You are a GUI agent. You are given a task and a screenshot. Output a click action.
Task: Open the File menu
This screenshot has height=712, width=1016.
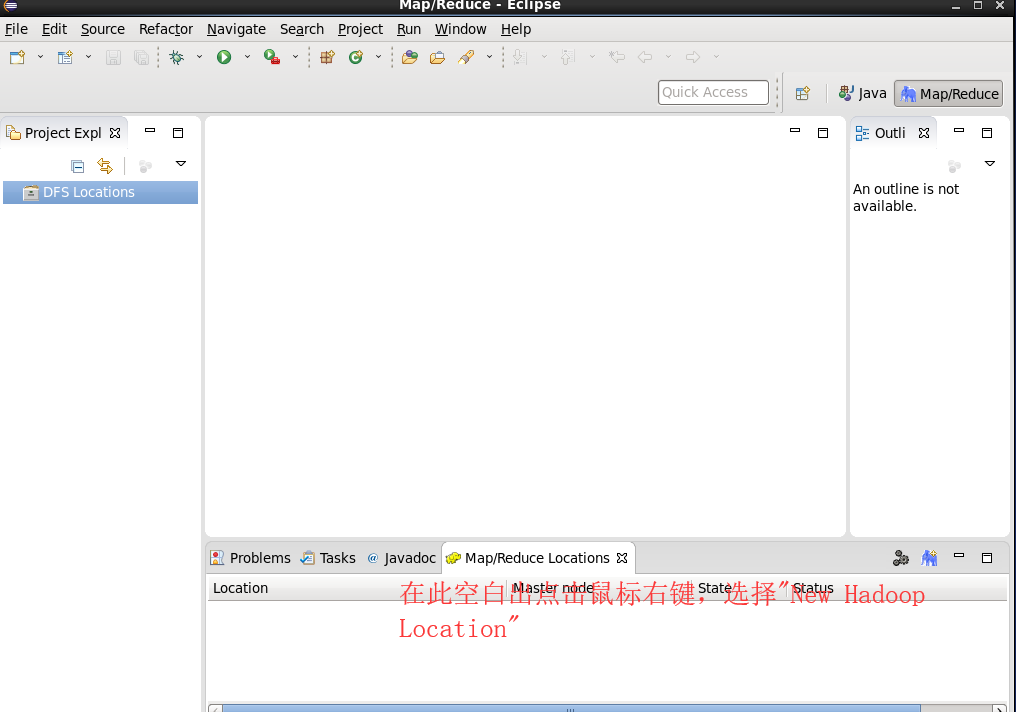tap(16, 29)
